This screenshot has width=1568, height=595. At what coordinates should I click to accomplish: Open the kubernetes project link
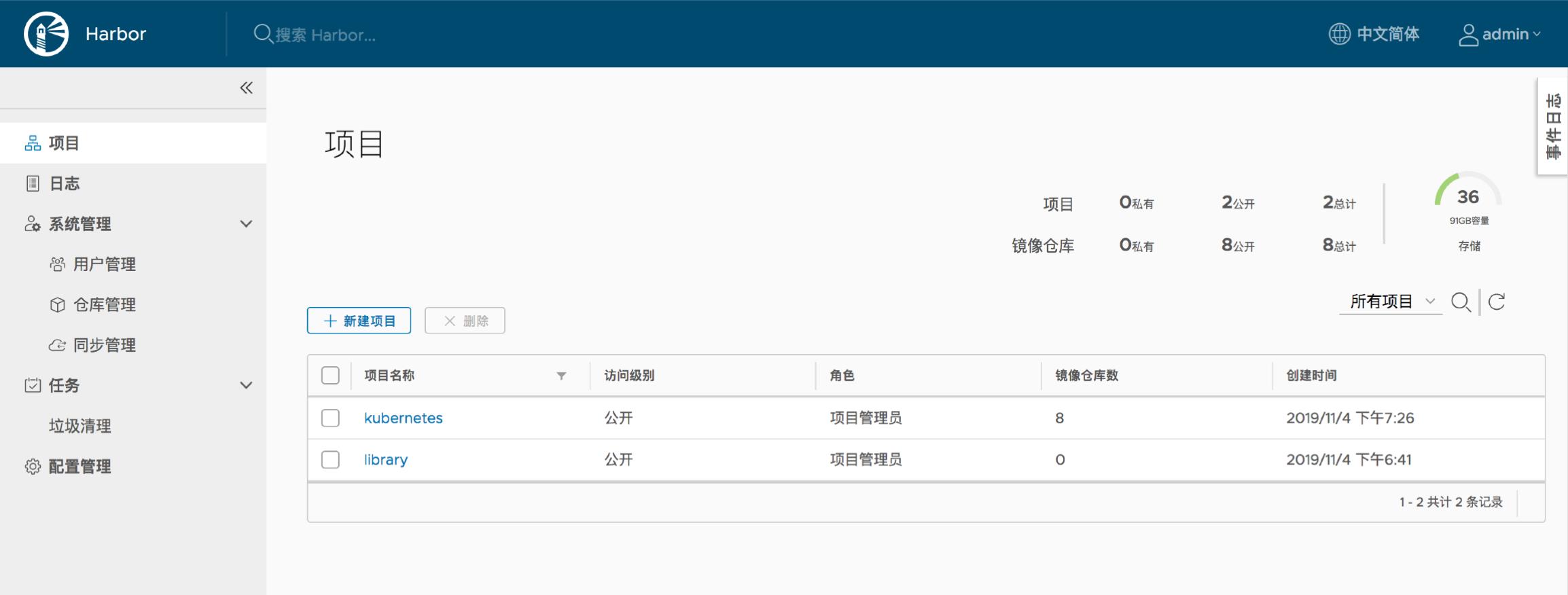click(404, 418)
